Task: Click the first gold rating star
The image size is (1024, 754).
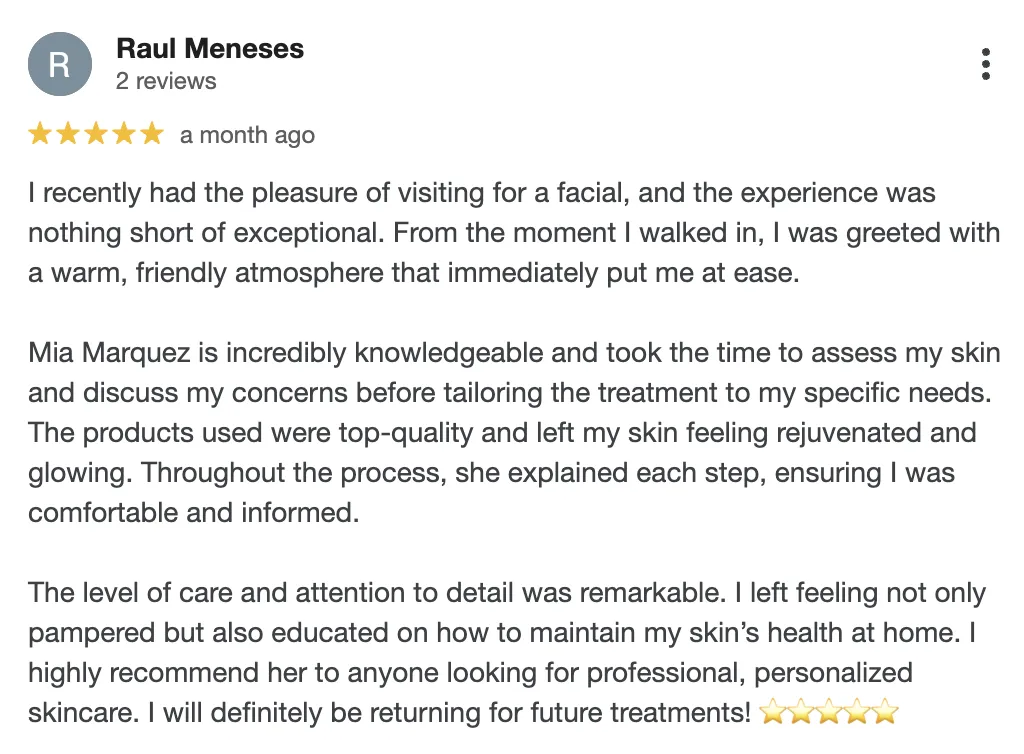Action: tap(40, 133)
